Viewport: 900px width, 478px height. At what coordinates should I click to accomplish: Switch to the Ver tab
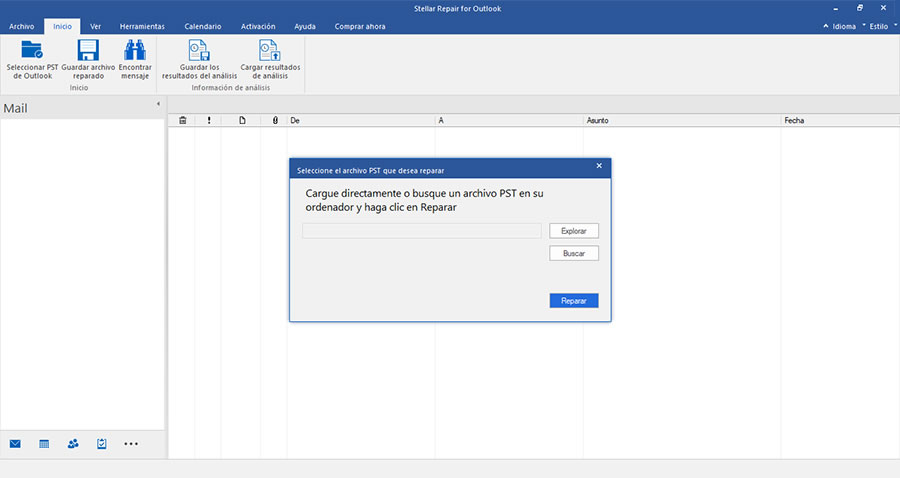95,26
